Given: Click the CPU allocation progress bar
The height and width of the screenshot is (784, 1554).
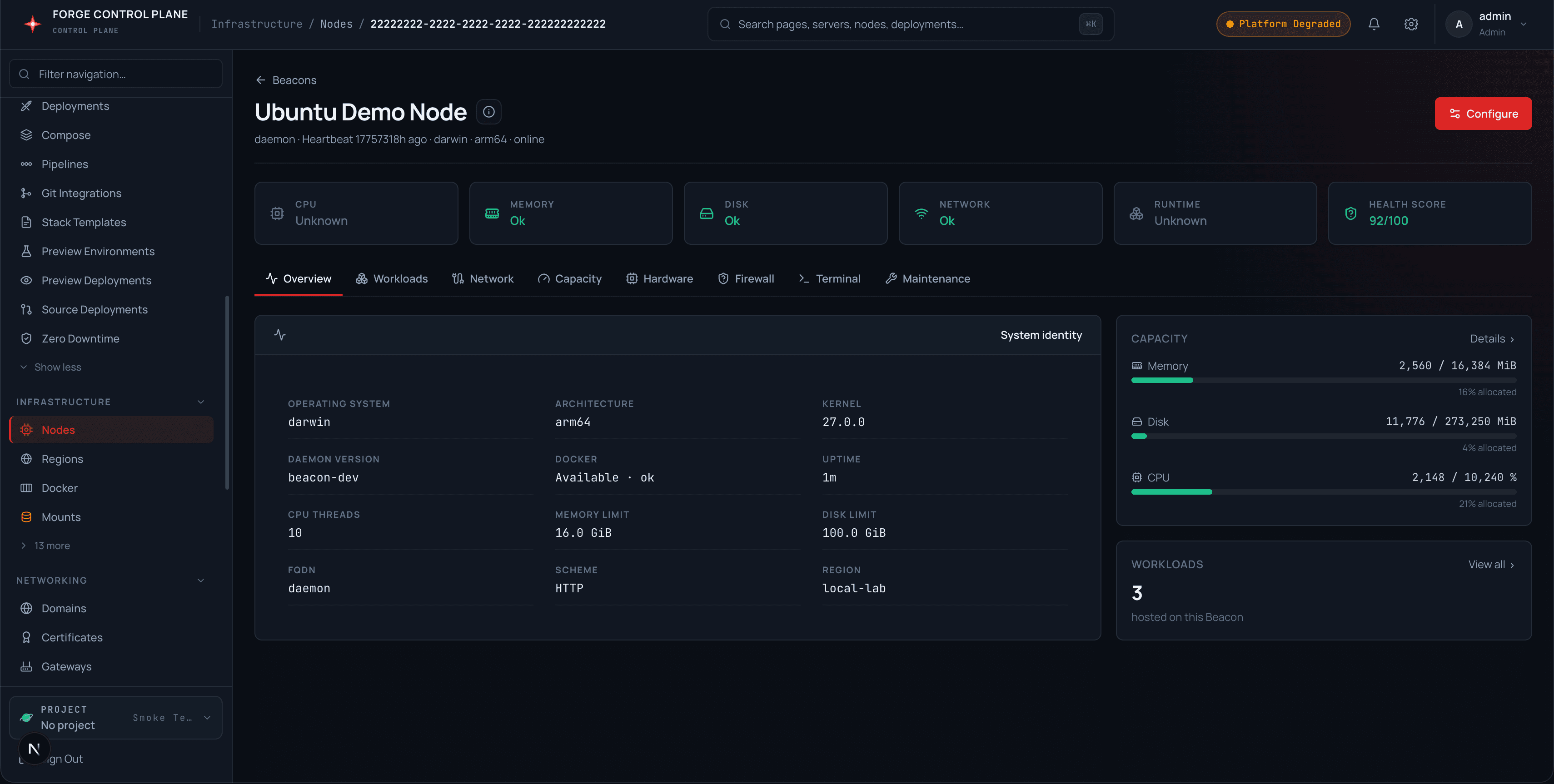Looking at the screenshot, I should pos(1324,492).
